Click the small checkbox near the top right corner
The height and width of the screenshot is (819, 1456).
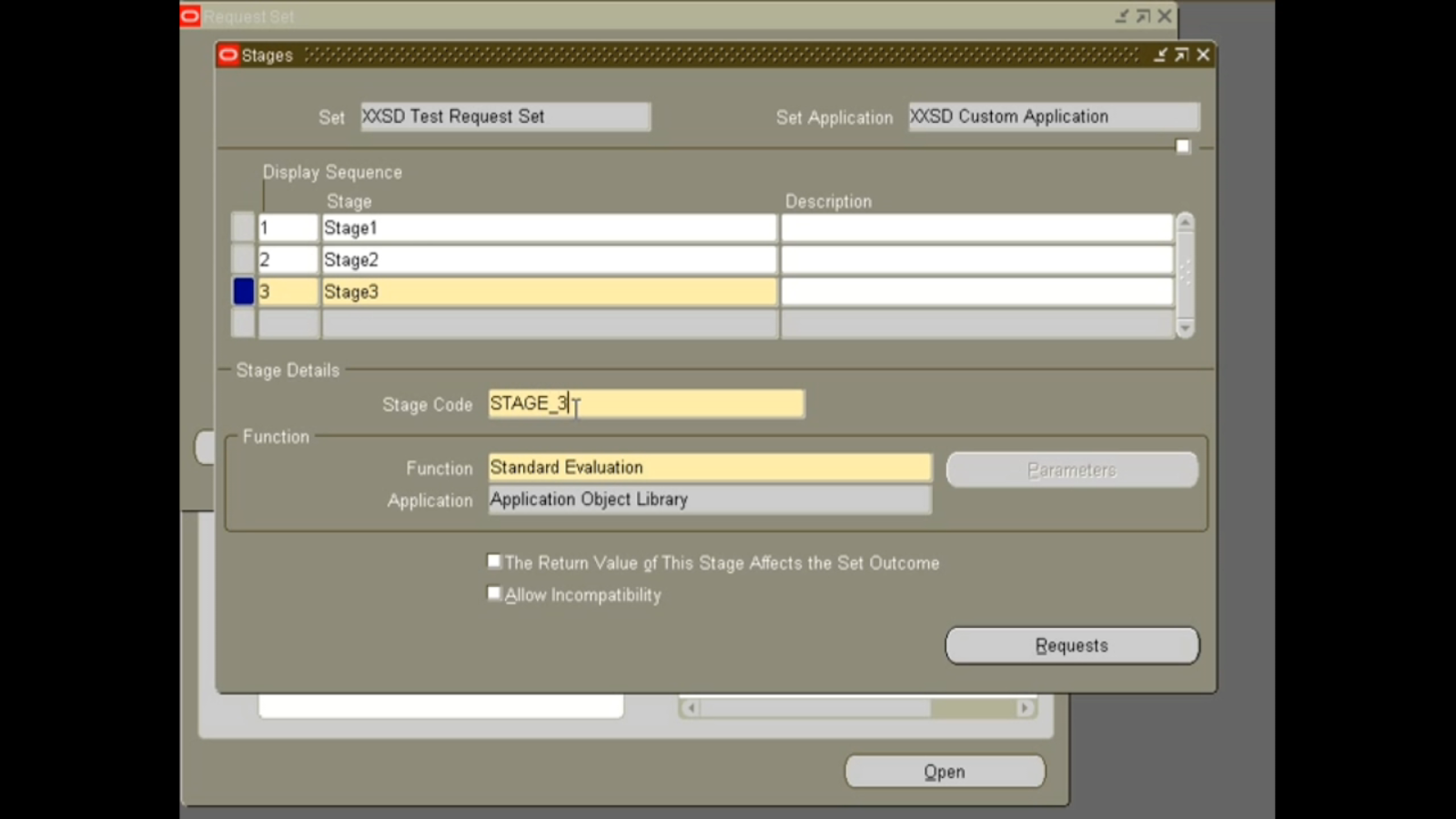point(1183,146)
